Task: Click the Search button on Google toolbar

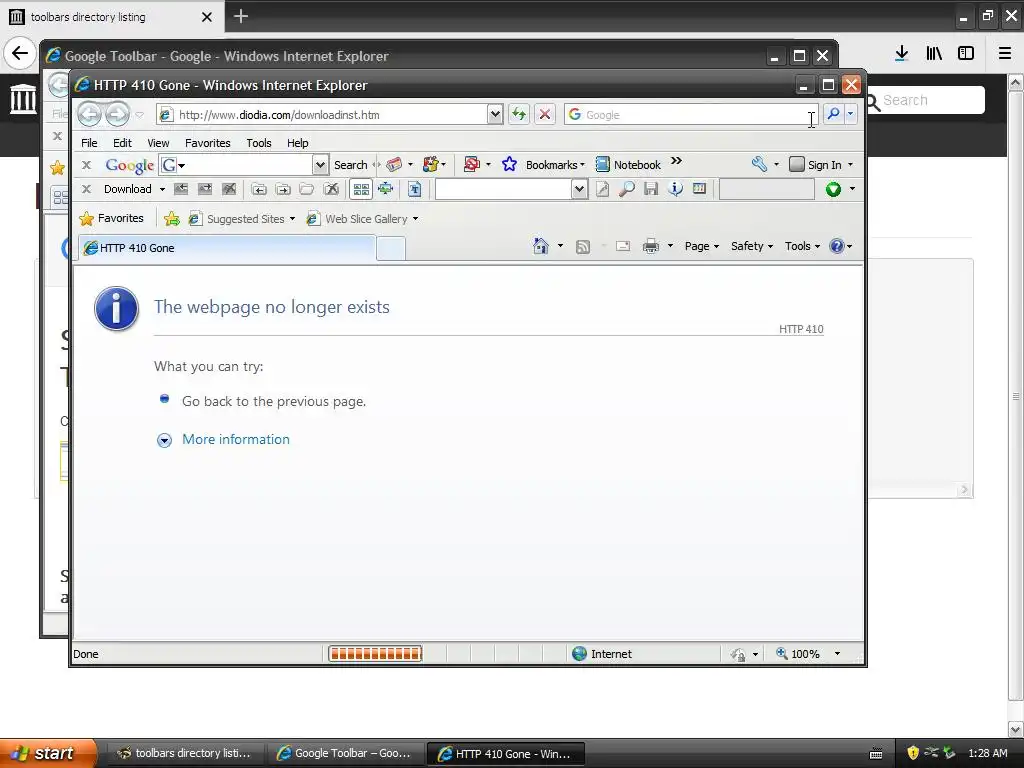Action: (x=351, y=165)
